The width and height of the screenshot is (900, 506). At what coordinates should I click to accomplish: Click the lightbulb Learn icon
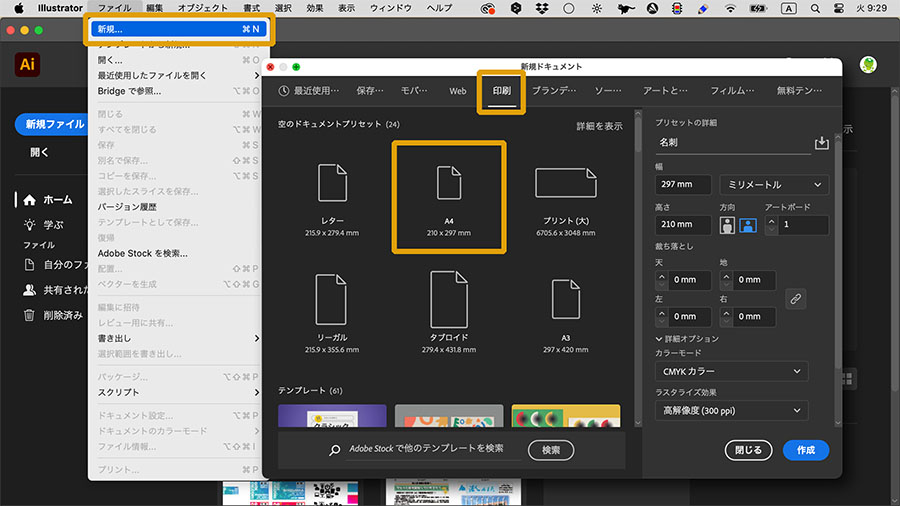click(x=29, y=225)
